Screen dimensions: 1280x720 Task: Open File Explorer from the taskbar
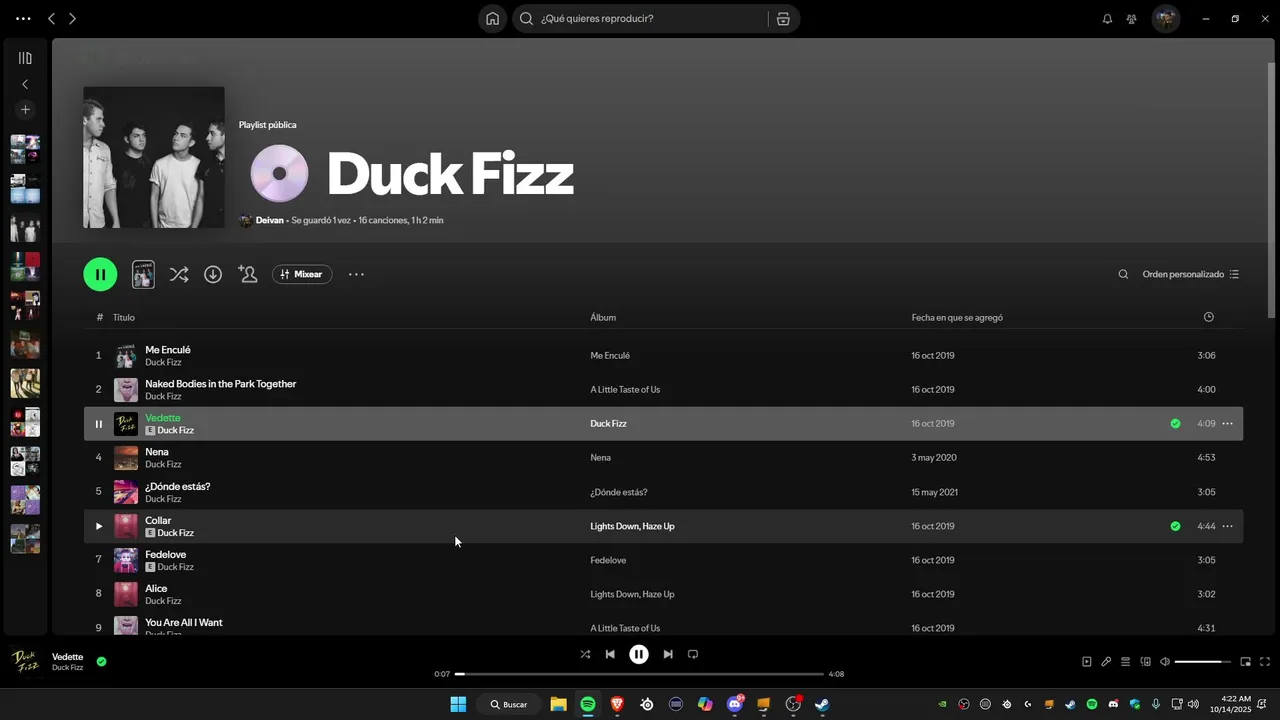[x=558, y=704]
